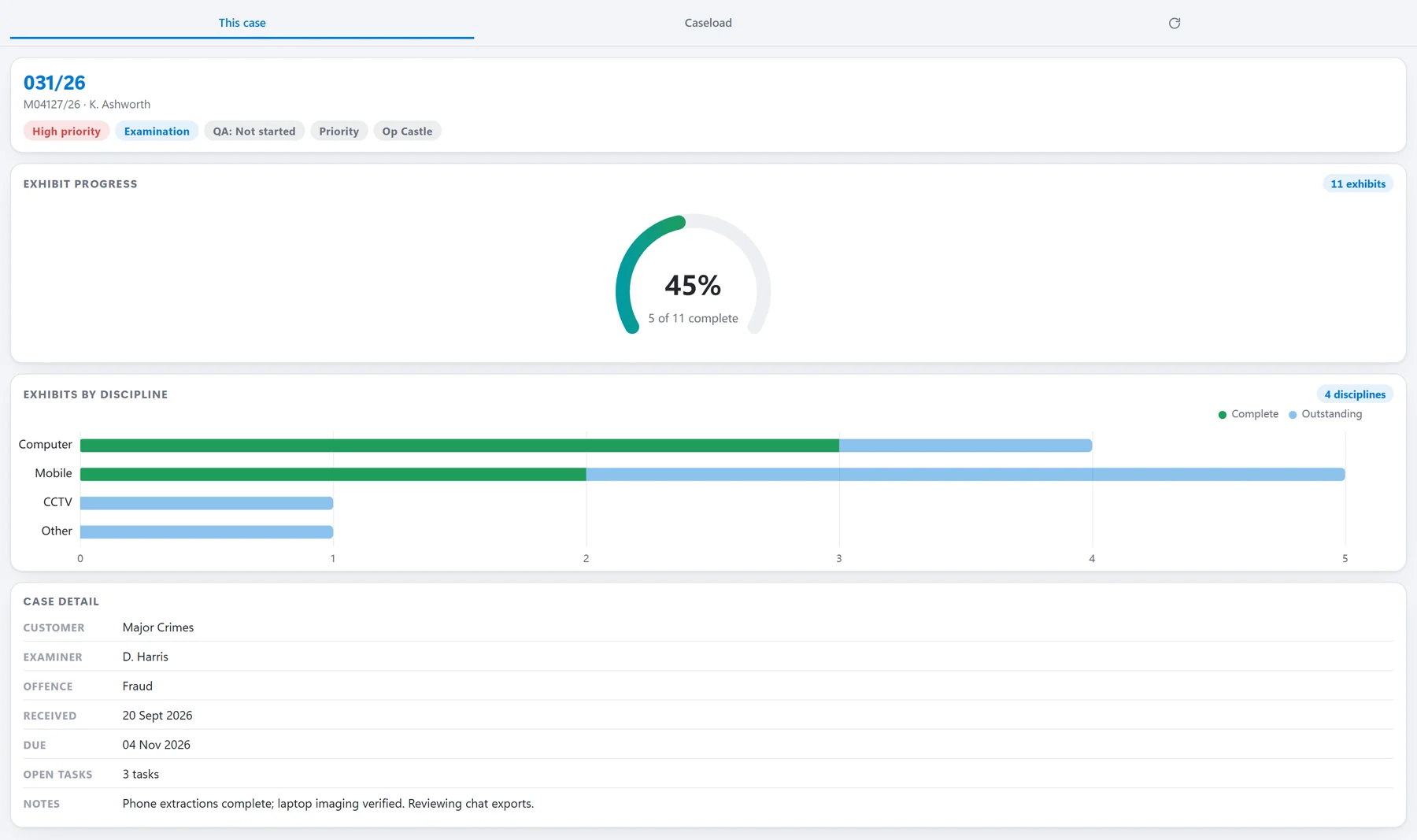Click the Examination status tag
This screenshot has width=1417, height=840.
click(157, 131)
